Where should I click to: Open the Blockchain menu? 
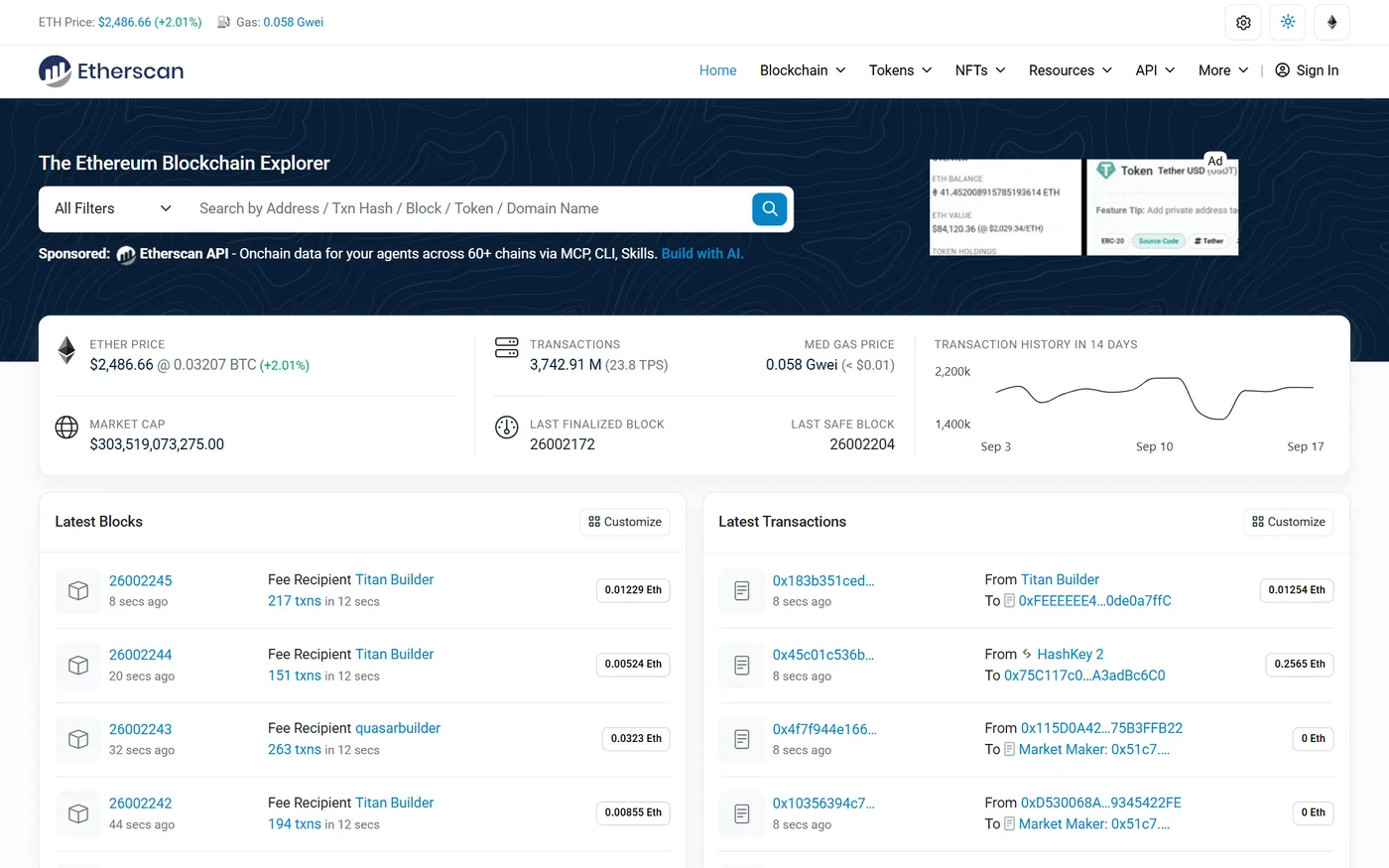tap(803, 70)
